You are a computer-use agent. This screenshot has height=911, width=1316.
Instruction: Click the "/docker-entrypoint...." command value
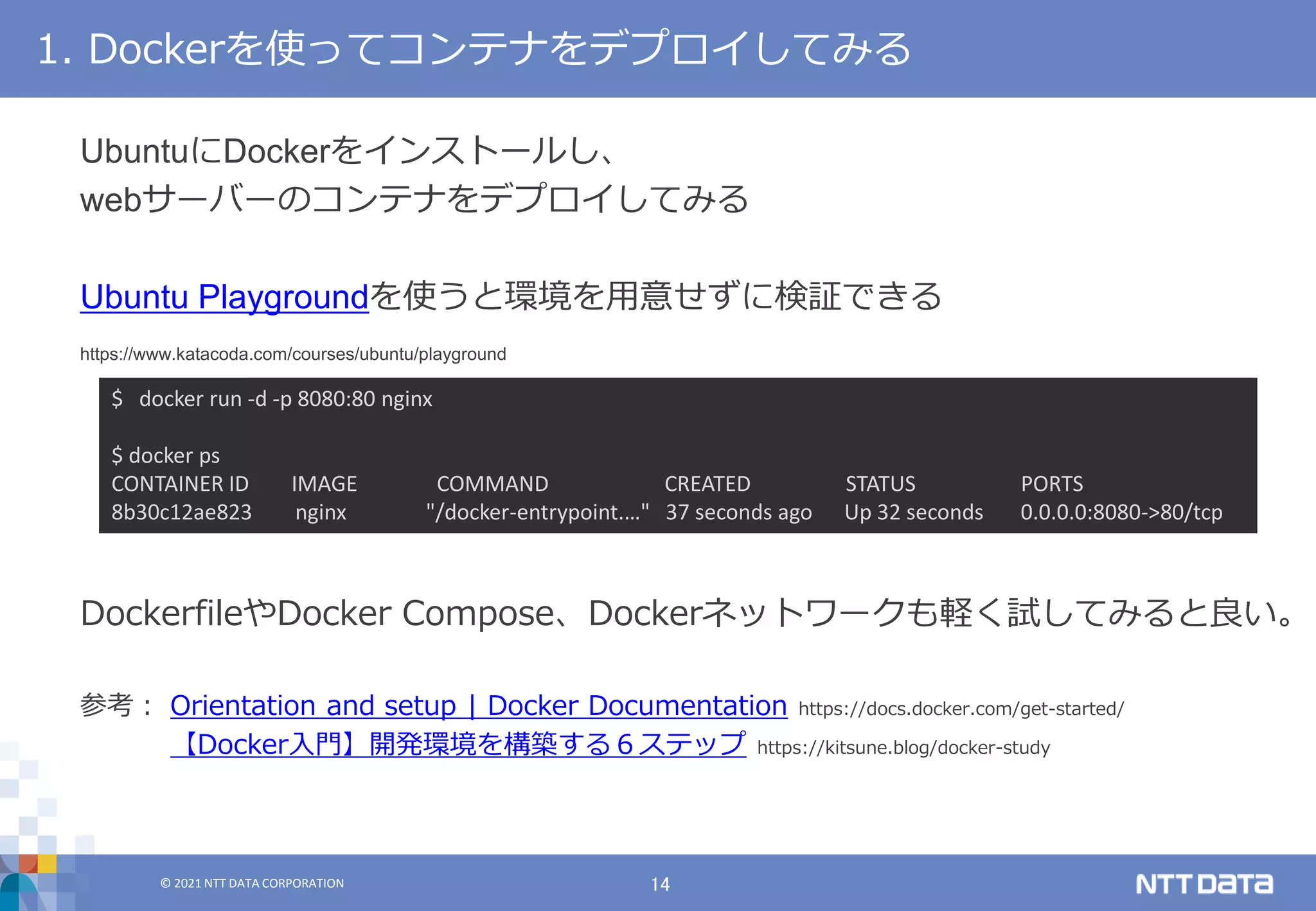[x=538, y=512]
